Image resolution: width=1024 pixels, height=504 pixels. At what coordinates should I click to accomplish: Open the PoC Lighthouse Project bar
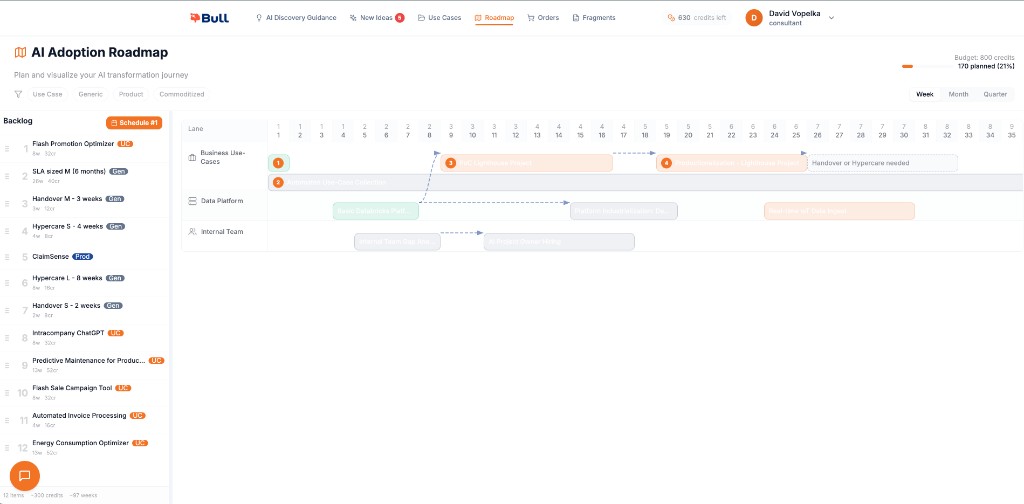click(526, 163)
